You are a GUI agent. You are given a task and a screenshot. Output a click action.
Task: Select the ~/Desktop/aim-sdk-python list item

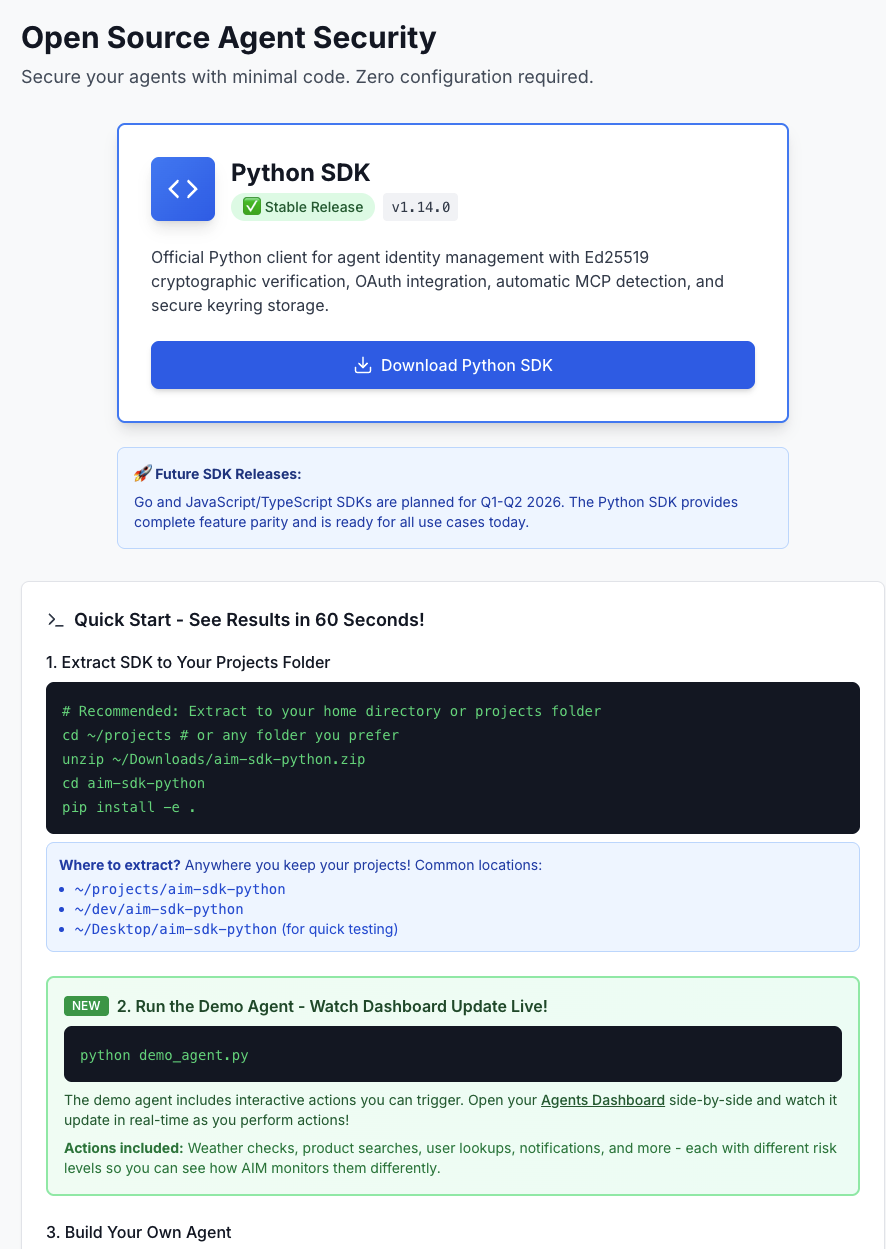[176, 929]
